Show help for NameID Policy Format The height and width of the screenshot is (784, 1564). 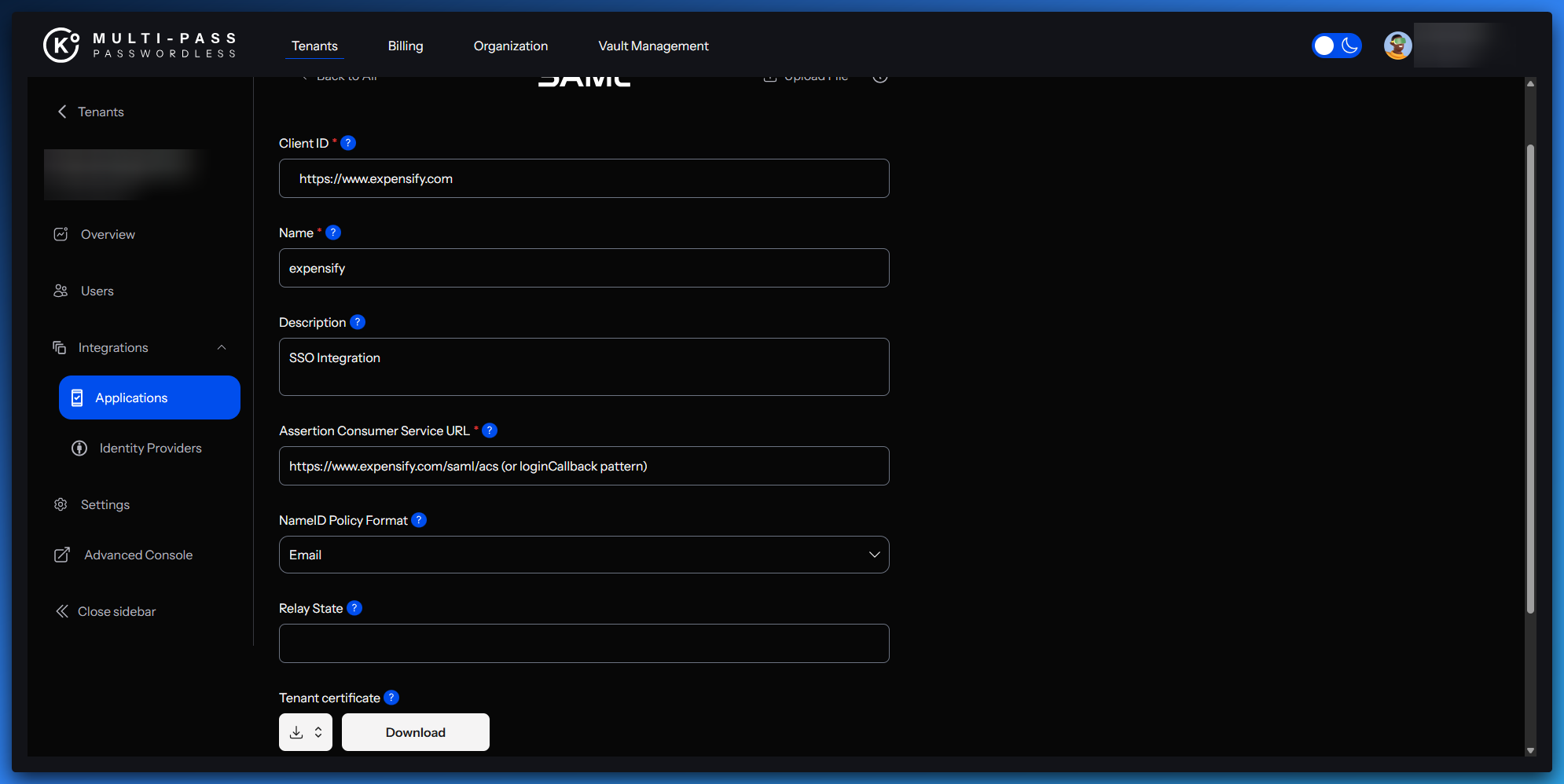[419, 520]
